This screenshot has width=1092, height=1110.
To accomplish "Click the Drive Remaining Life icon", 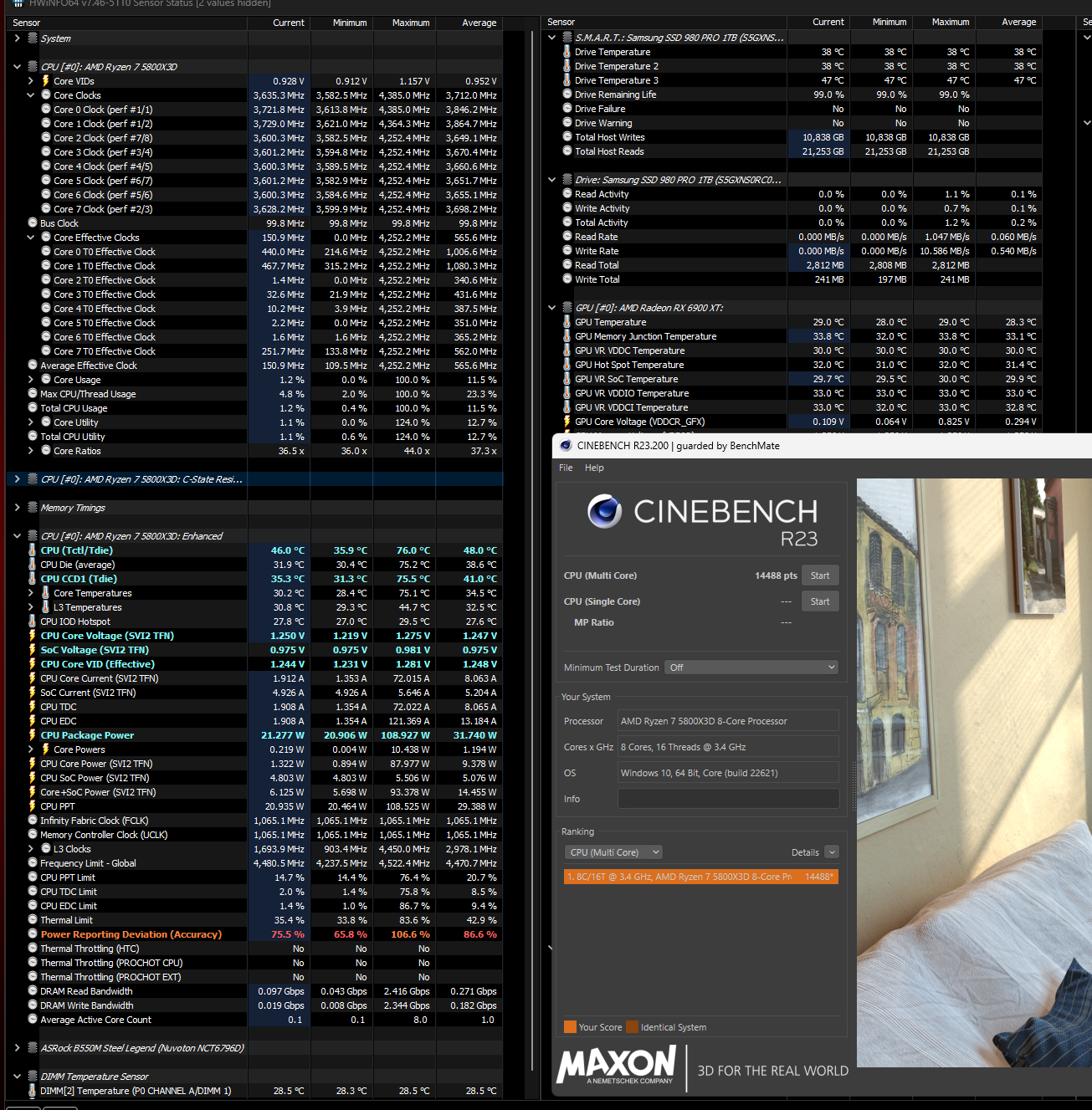I will tap(567, 95).
